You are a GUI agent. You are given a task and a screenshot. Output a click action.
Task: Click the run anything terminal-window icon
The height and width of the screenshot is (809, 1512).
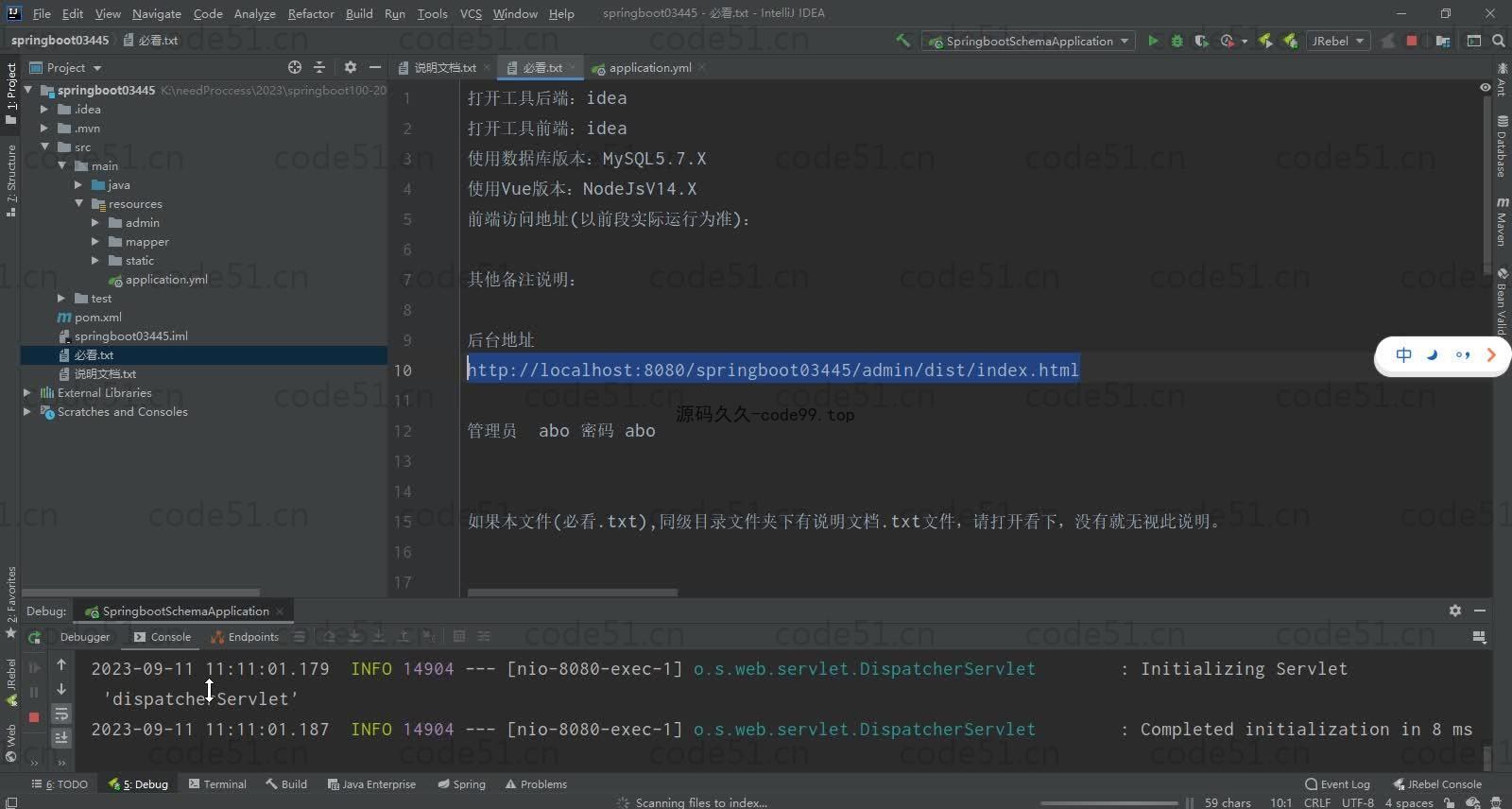[x=1474, y=41]
